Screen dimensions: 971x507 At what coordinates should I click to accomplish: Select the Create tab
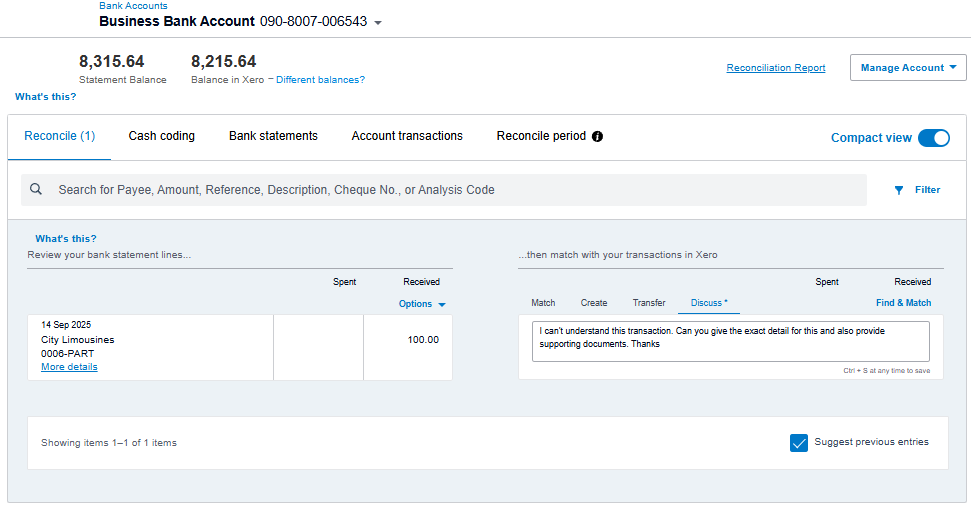[x=594, y=303]
